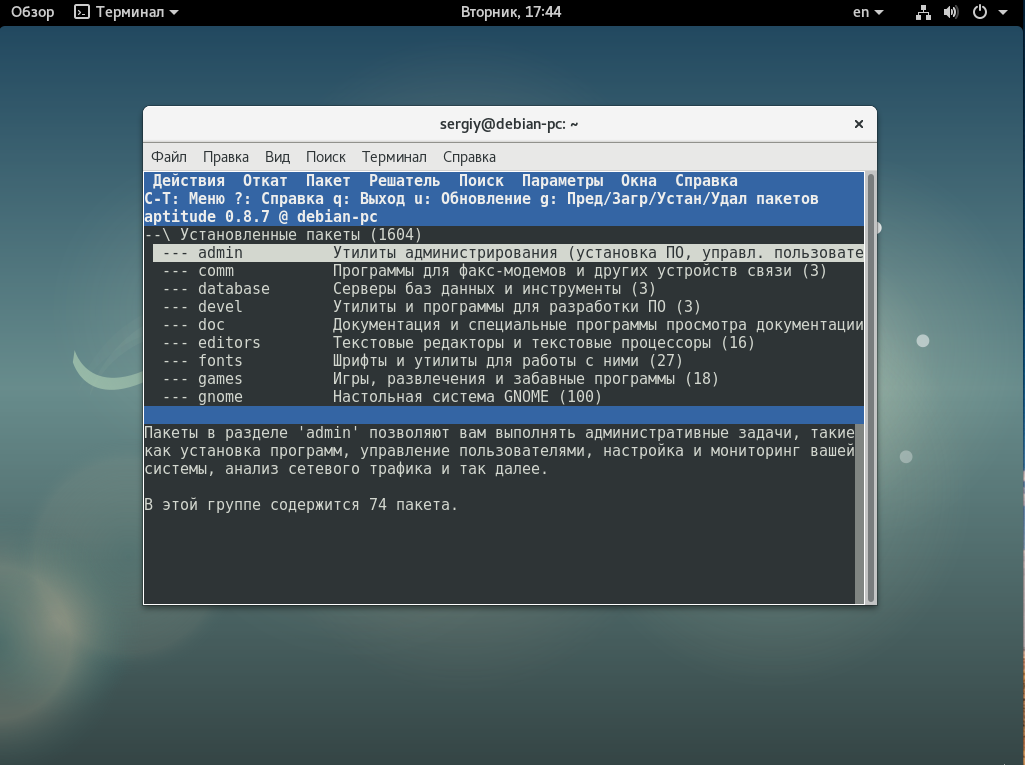Open the Справка menu in terminal menubar

pos(469,157)
